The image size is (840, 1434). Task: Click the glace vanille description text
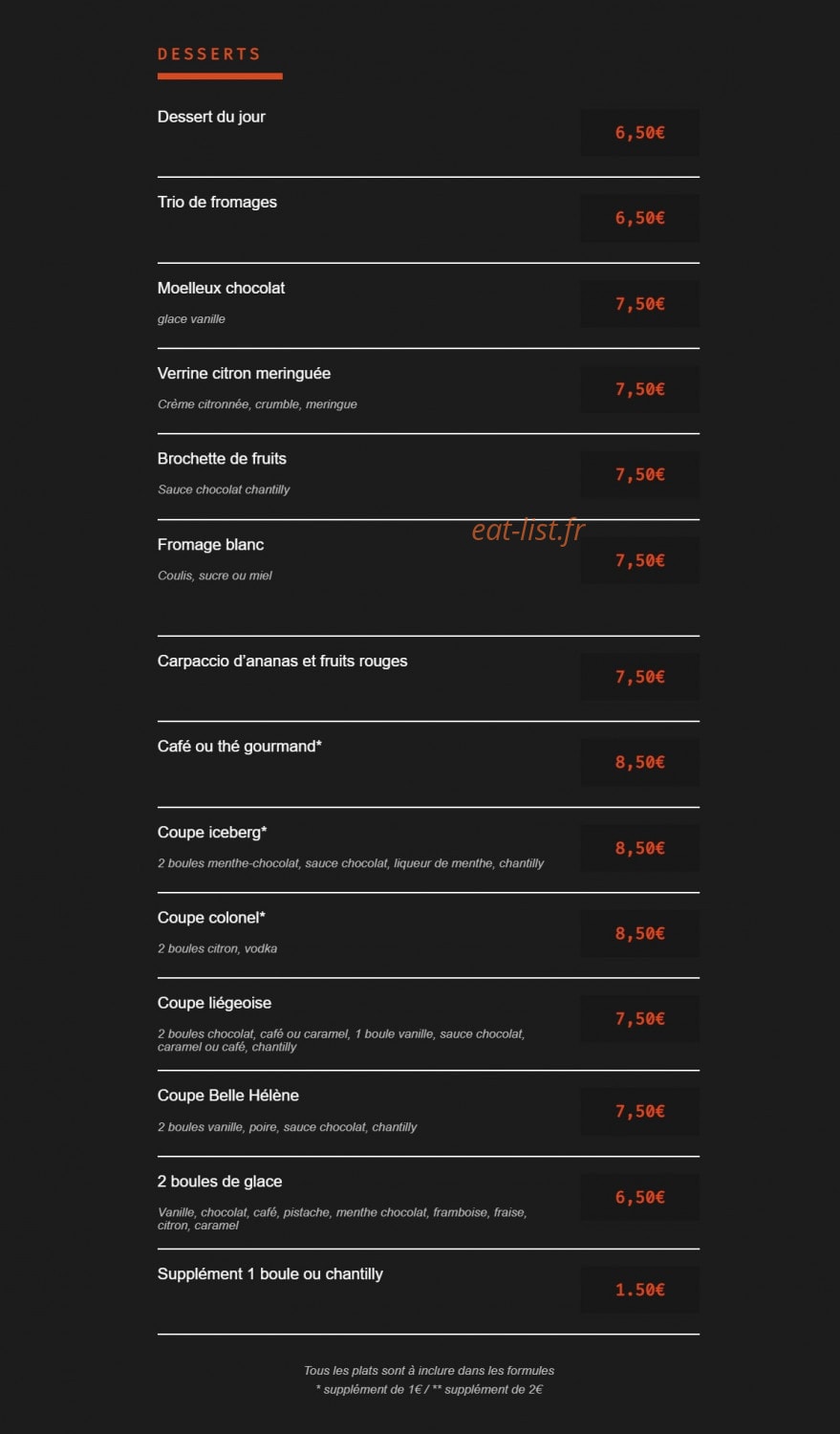pyautogui.click(x=191, y=319)
